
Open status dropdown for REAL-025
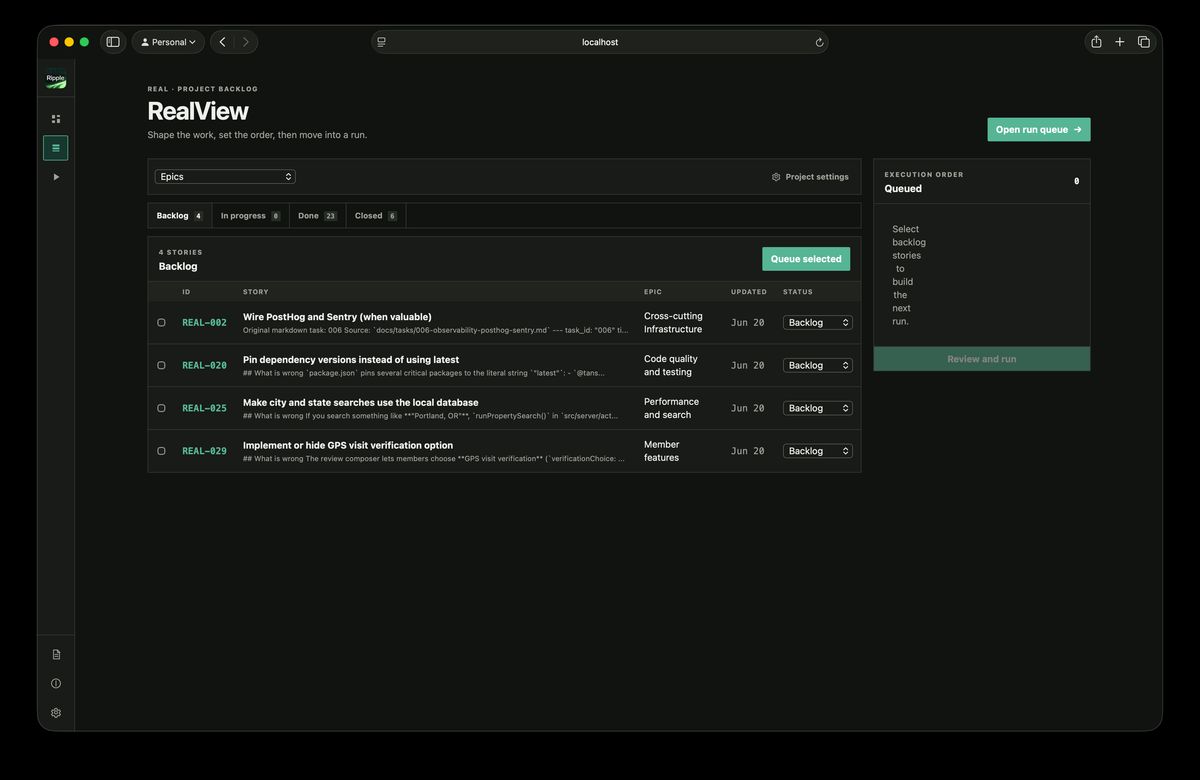coord(818,408)
